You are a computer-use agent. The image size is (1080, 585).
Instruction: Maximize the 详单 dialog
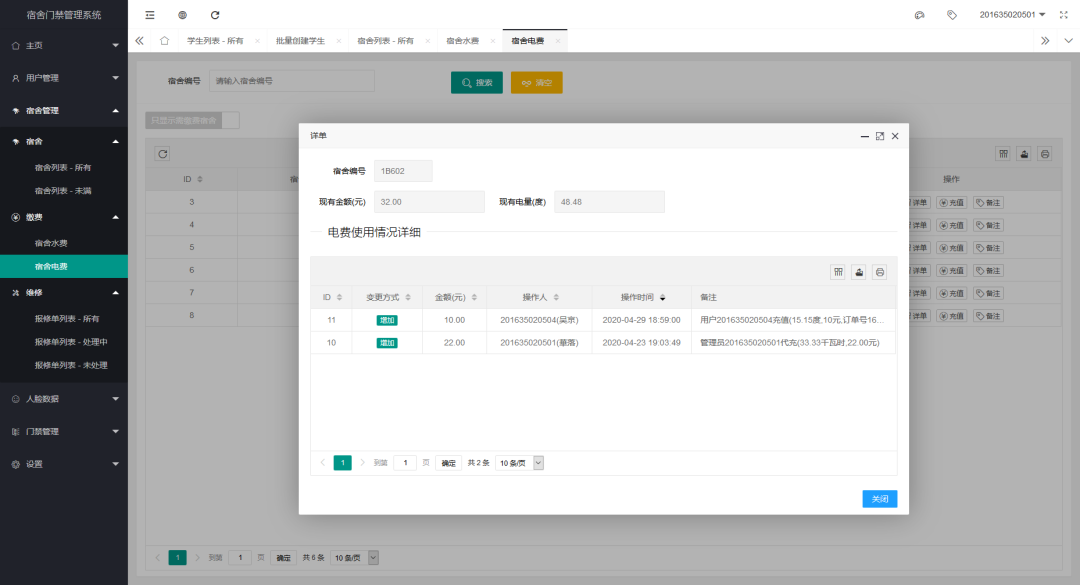coord(880,136)
